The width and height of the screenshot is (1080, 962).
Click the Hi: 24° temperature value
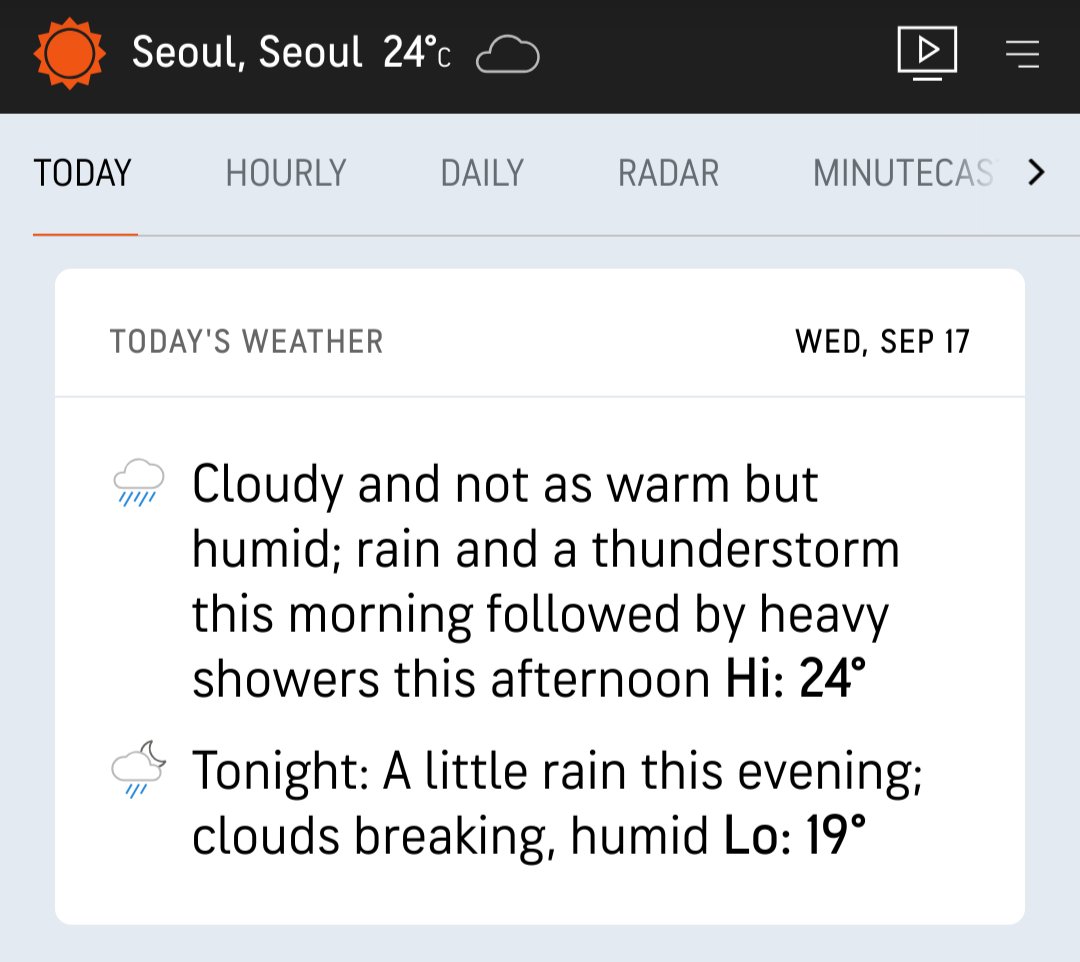tap(796, 678)
